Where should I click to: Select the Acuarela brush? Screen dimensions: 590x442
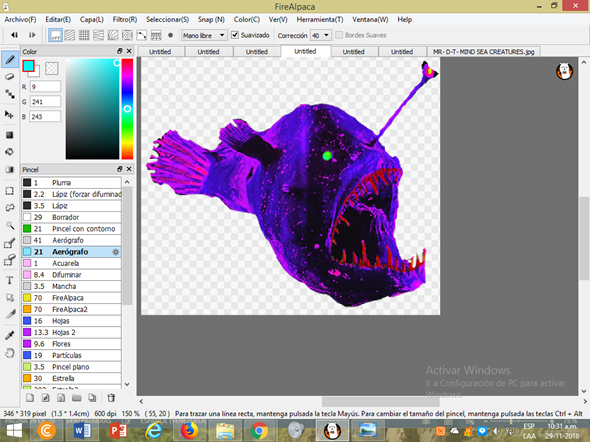[x=71, y=263]
